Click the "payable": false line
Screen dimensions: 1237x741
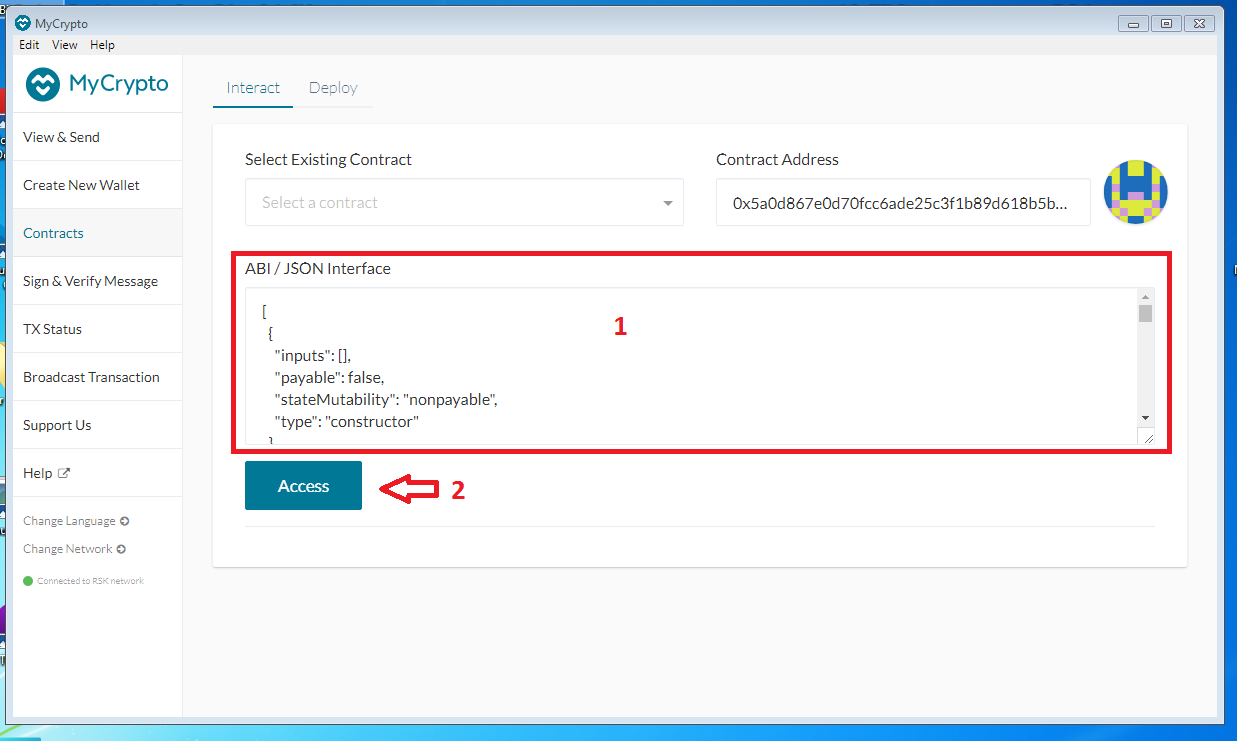(329, 377)
